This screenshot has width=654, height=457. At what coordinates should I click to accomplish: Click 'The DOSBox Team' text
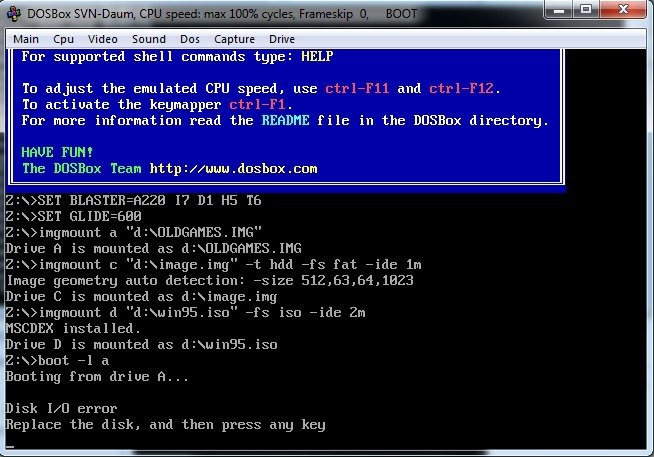click(82, 168)
